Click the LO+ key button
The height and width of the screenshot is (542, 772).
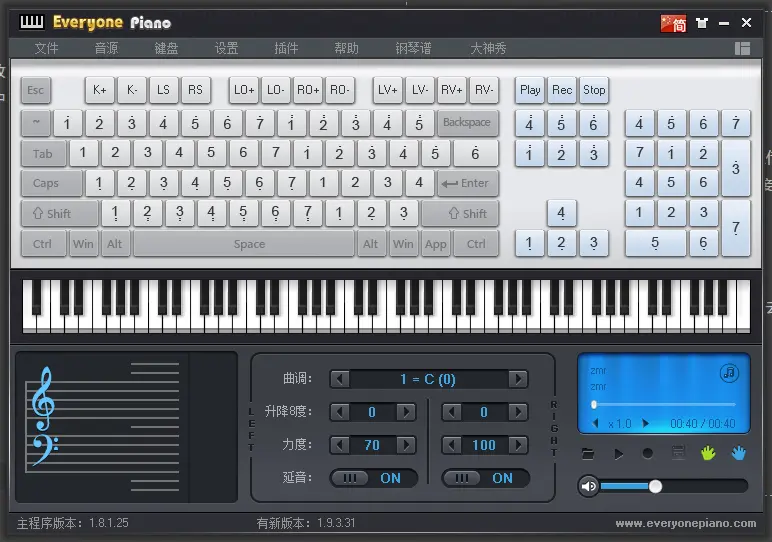tap(244, 90)
